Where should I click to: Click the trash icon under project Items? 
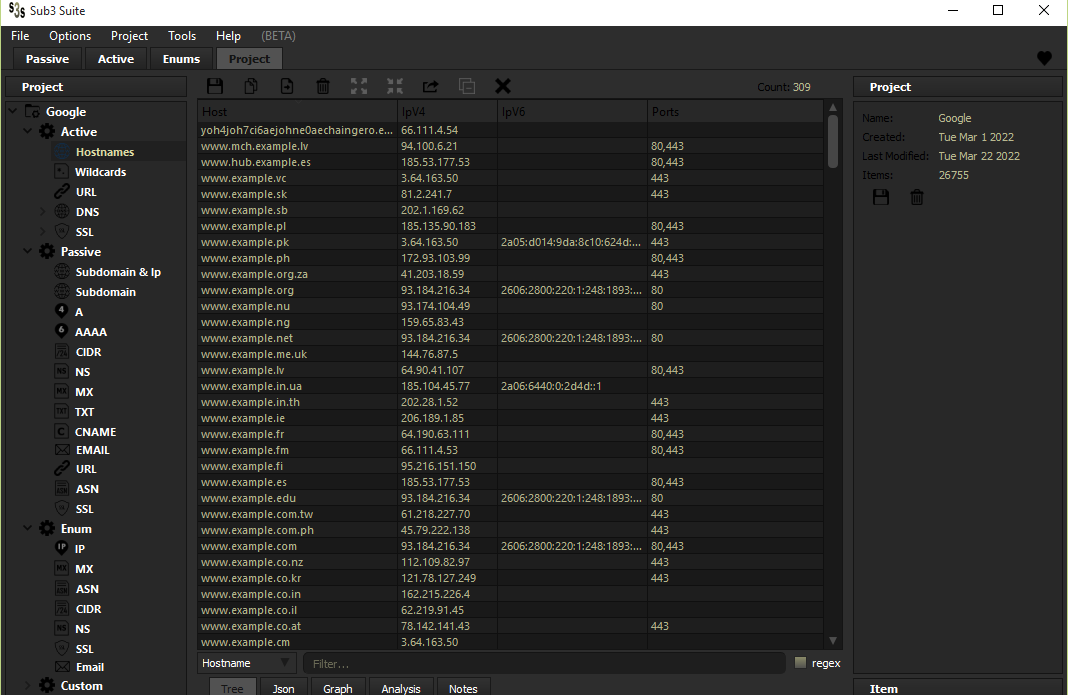point(917,198)
